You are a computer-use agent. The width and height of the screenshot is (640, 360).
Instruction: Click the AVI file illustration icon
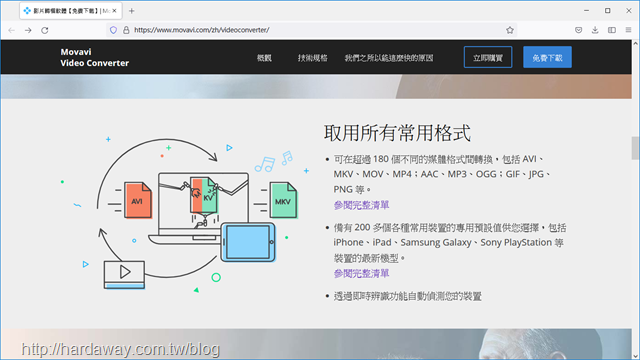(138, 200)
